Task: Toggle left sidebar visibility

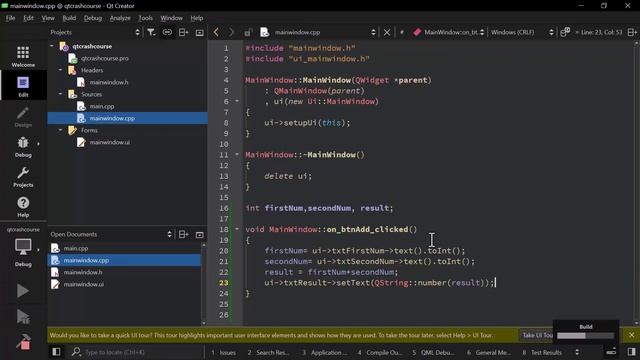Action: [56, 352]
